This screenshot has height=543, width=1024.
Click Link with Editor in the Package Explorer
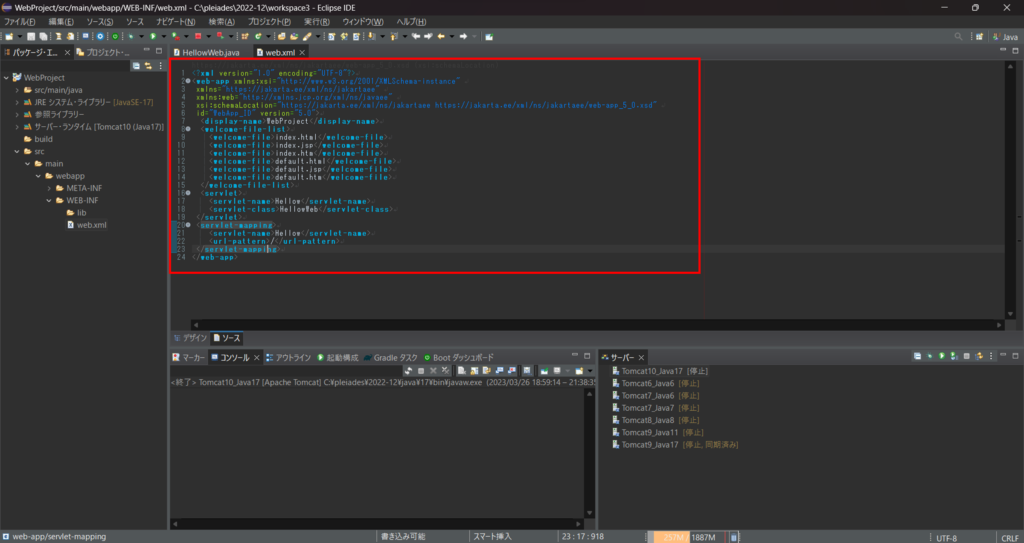pyautogui.click(x=148, y=66)
